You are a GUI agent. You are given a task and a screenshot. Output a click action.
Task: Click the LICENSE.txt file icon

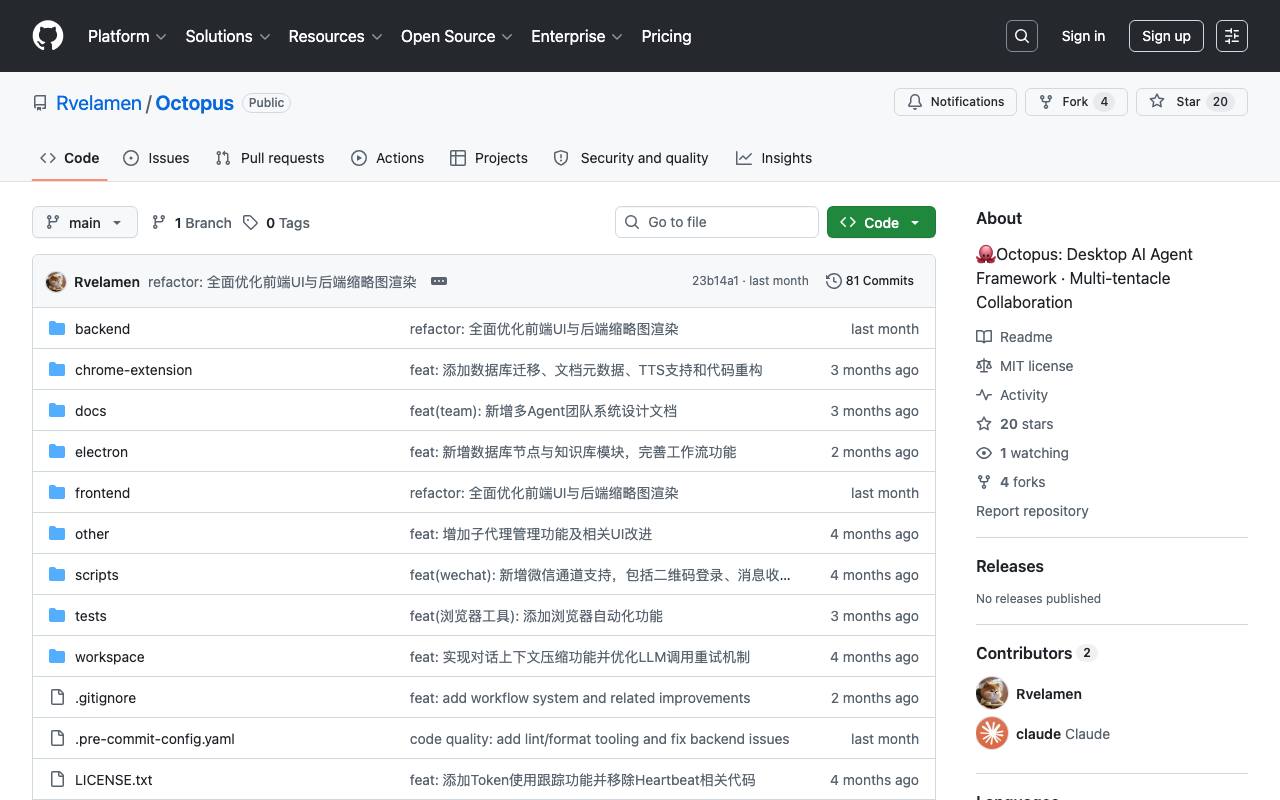(57, 780)
